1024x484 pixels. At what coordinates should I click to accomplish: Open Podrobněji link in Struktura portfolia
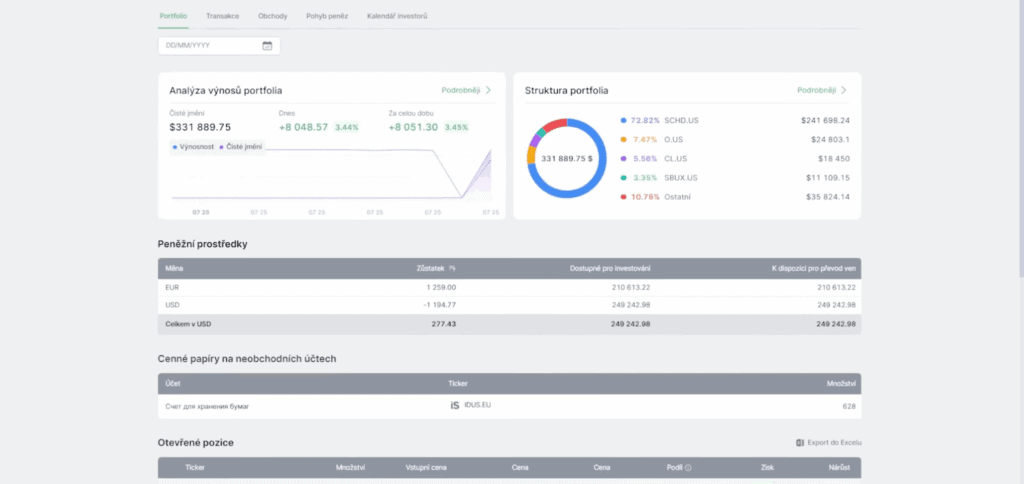coord(816,90)
